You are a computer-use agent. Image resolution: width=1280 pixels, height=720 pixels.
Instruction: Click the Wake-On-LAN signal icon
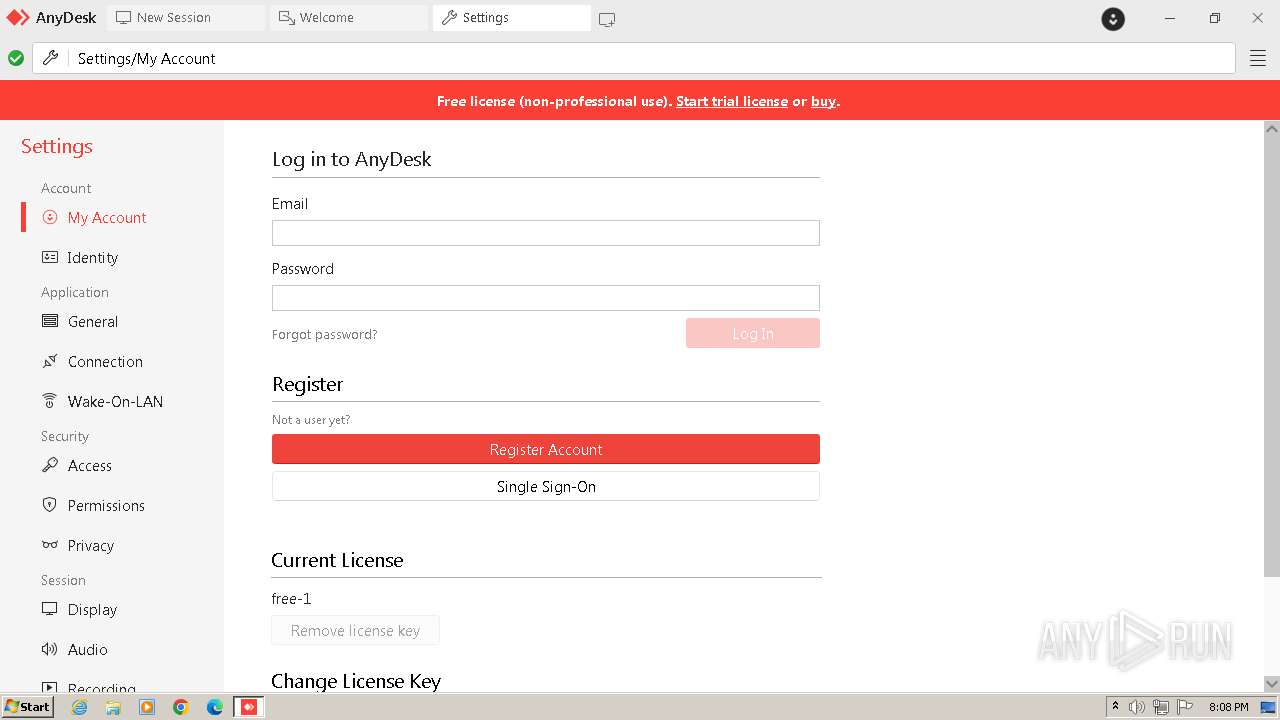coord(50,401)
